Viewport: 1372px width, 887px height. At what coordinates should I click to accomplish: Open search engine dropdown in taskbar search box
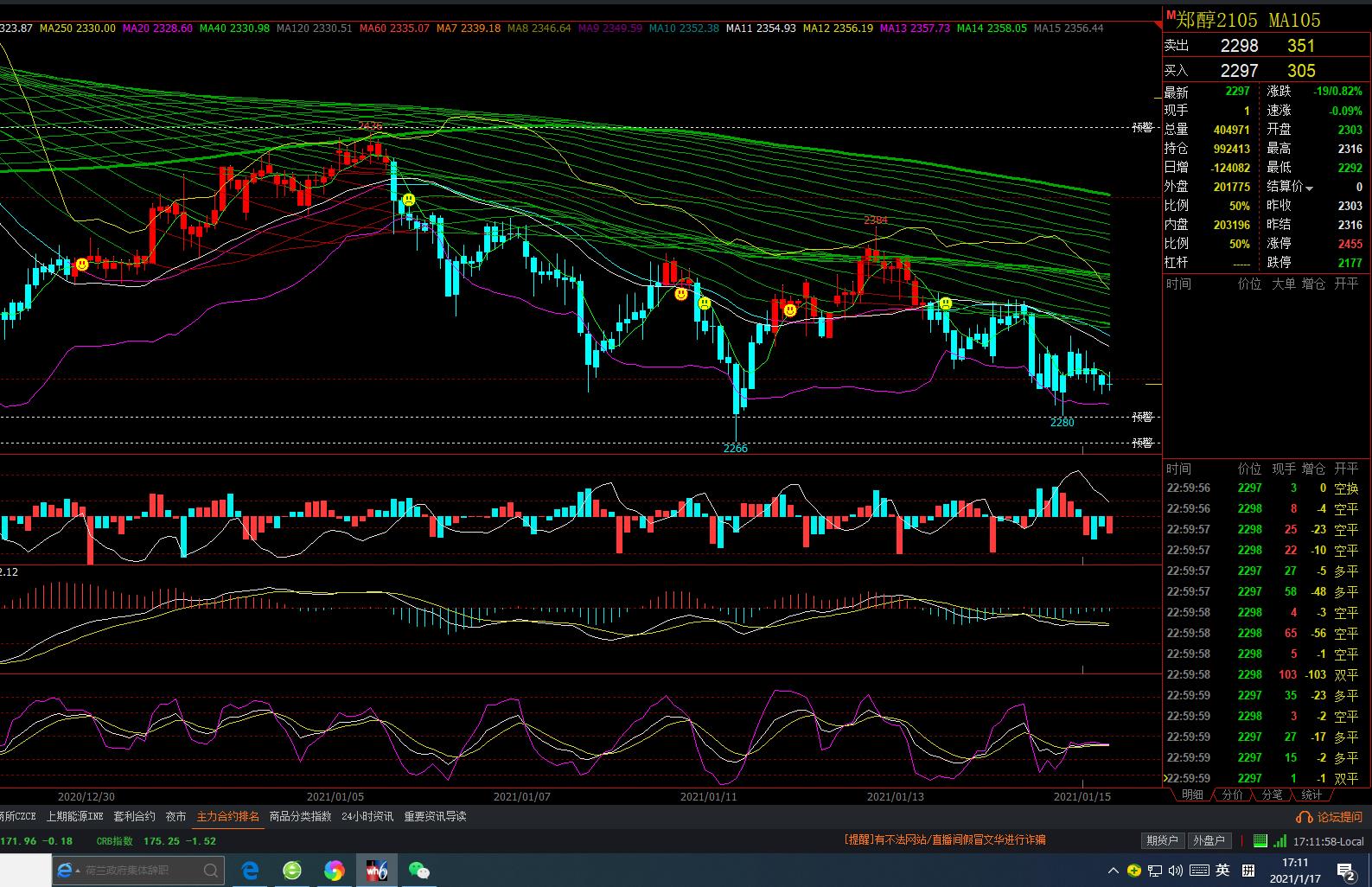point(66,871)
